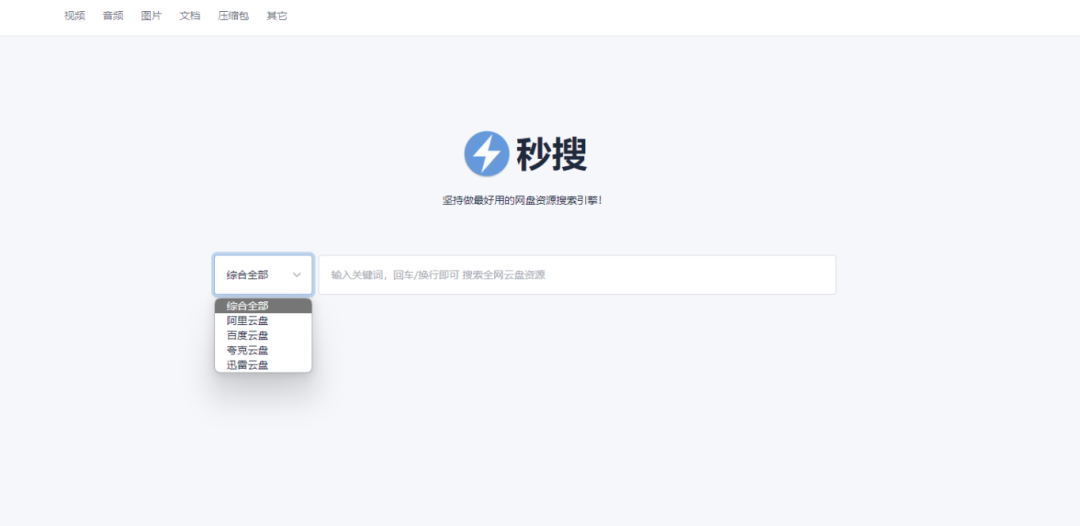Click the blue lightning bolt logo
This screenshot has width=1080, height=526.
coord(486,154)
